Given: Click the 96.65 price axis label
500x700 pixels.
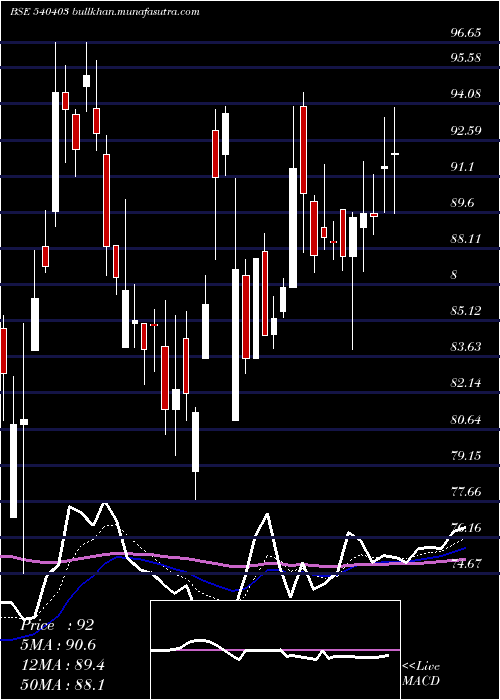Looking at the screenshot, I should pos(466,33).
